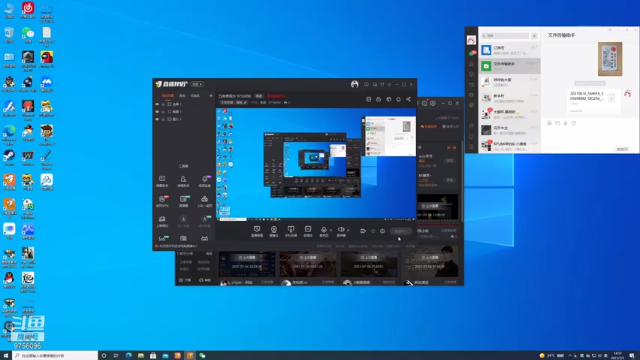Screen dimensions: 640x360
Task: Click the scissors screenshot icon in WeChat
Action: coord(565,123)
